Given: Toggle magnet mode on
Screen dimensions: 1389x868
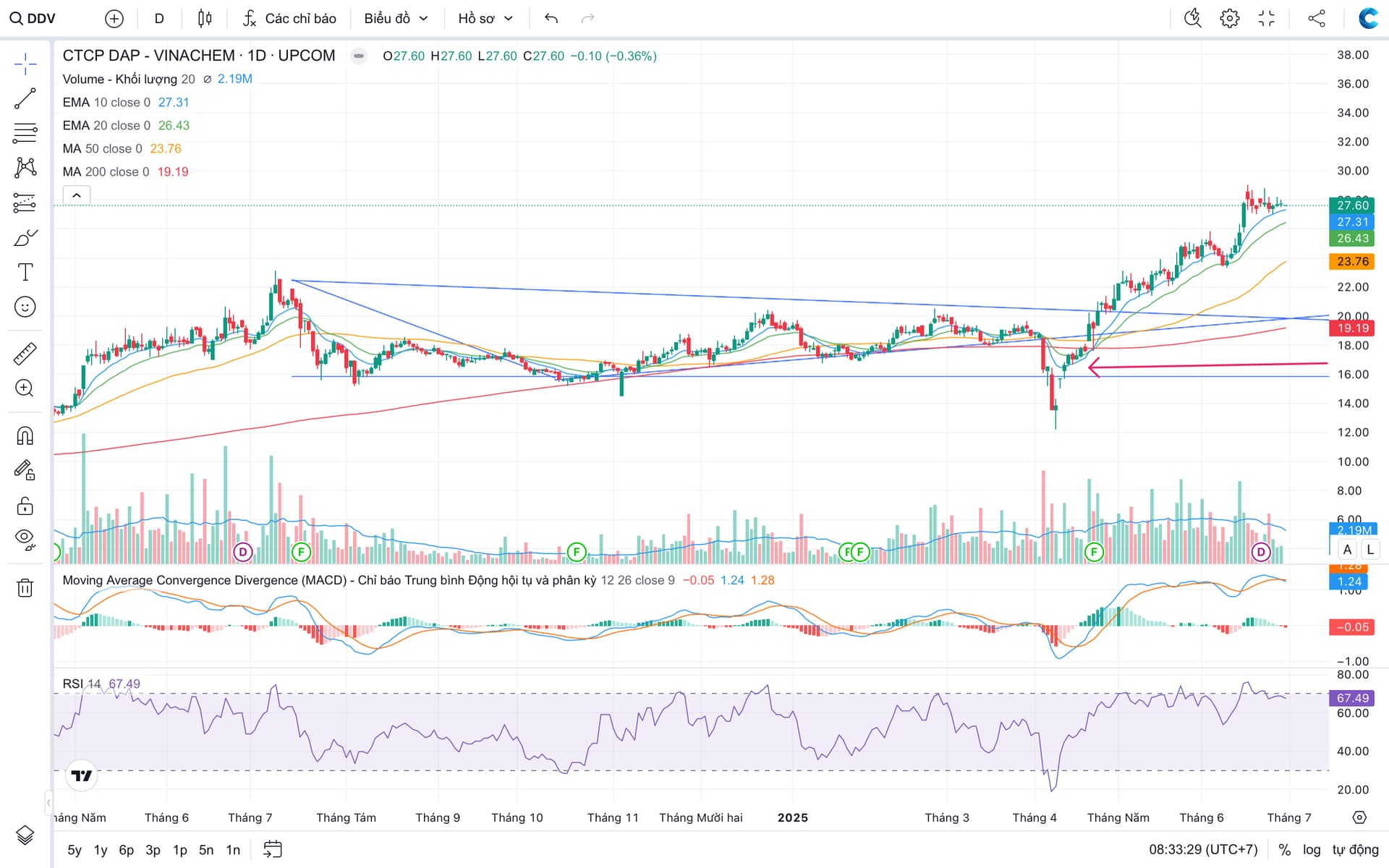Looking at the screenshot, I should point(25,436).
